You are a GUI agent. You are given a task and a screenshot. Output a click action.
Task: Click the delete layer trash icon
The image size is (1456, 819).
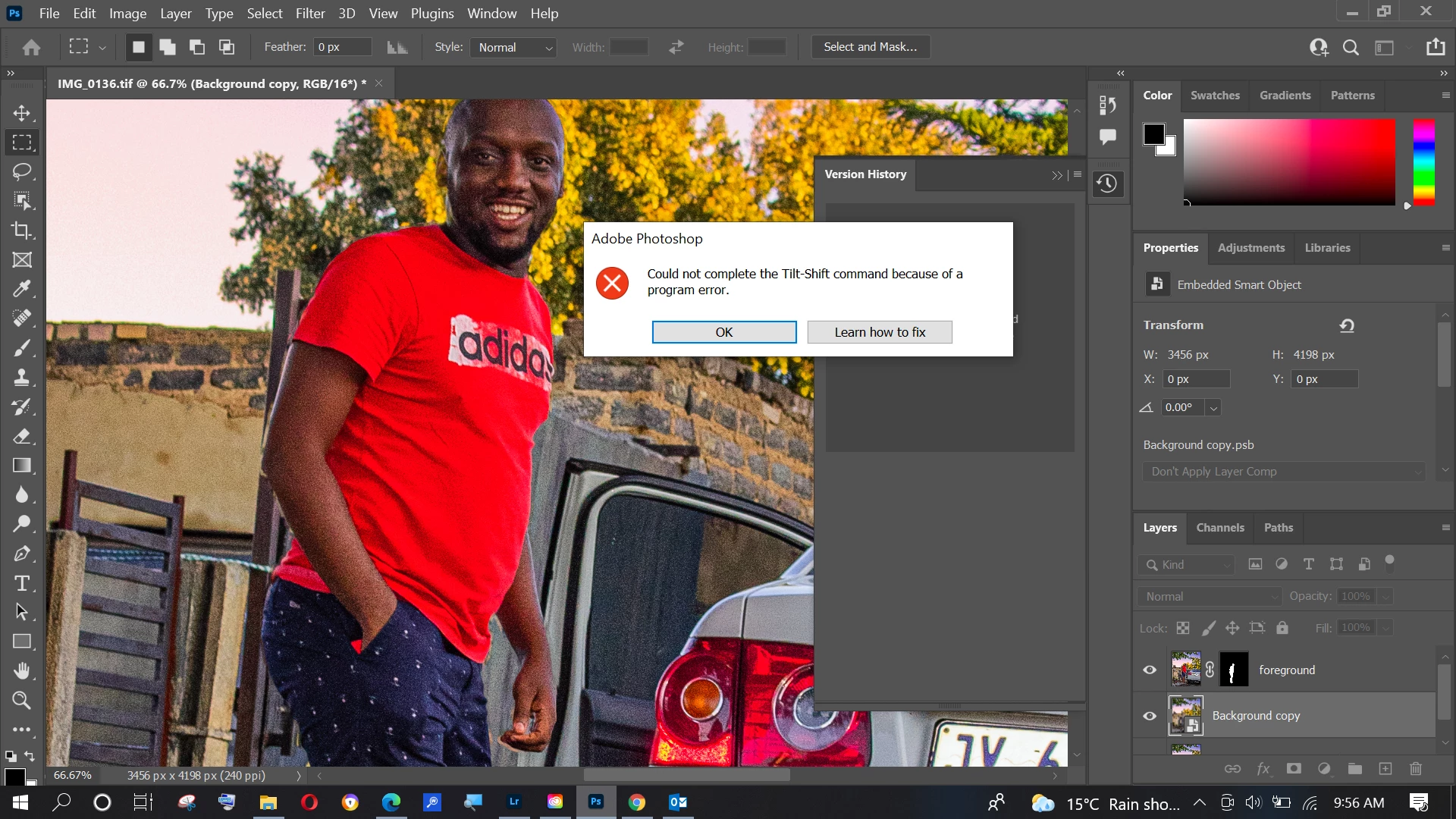1415,769
